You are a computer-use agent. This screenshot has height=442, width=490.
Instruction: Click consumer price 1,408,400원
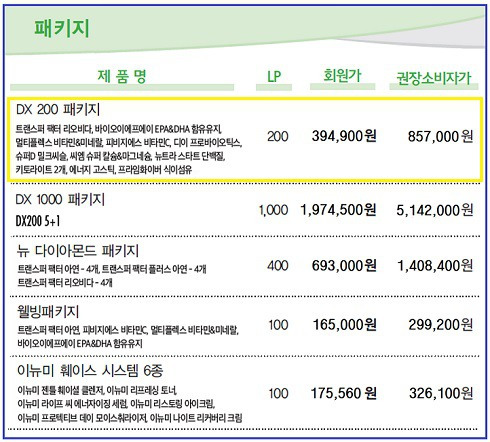click(x=435, y=266)
